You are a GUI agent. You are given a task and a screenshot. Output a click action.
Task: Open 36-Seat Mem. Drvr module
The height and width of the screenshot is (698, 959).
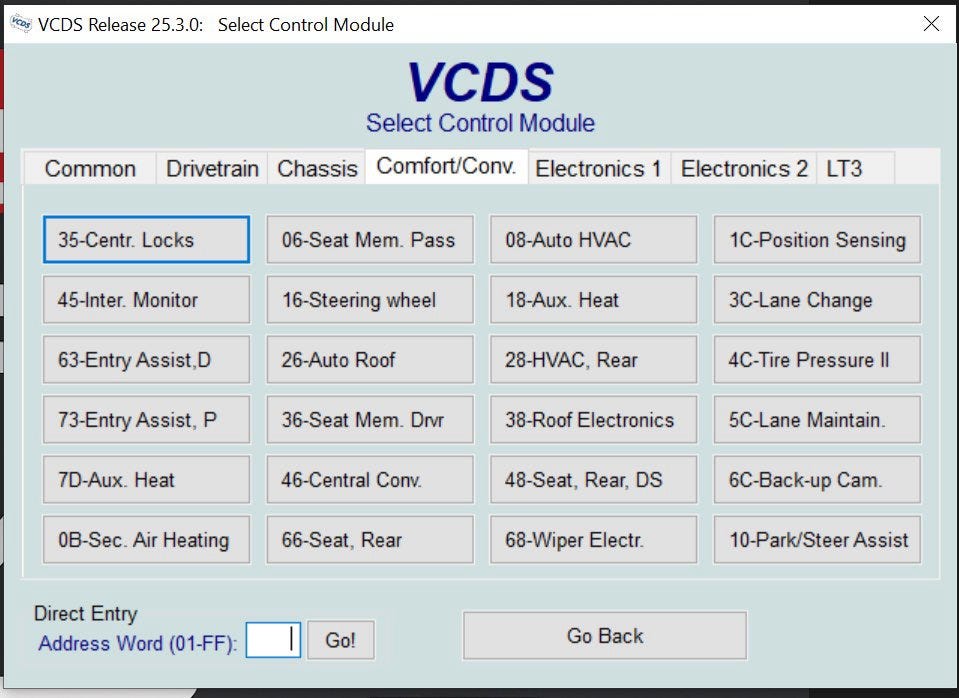pos(369,419)
